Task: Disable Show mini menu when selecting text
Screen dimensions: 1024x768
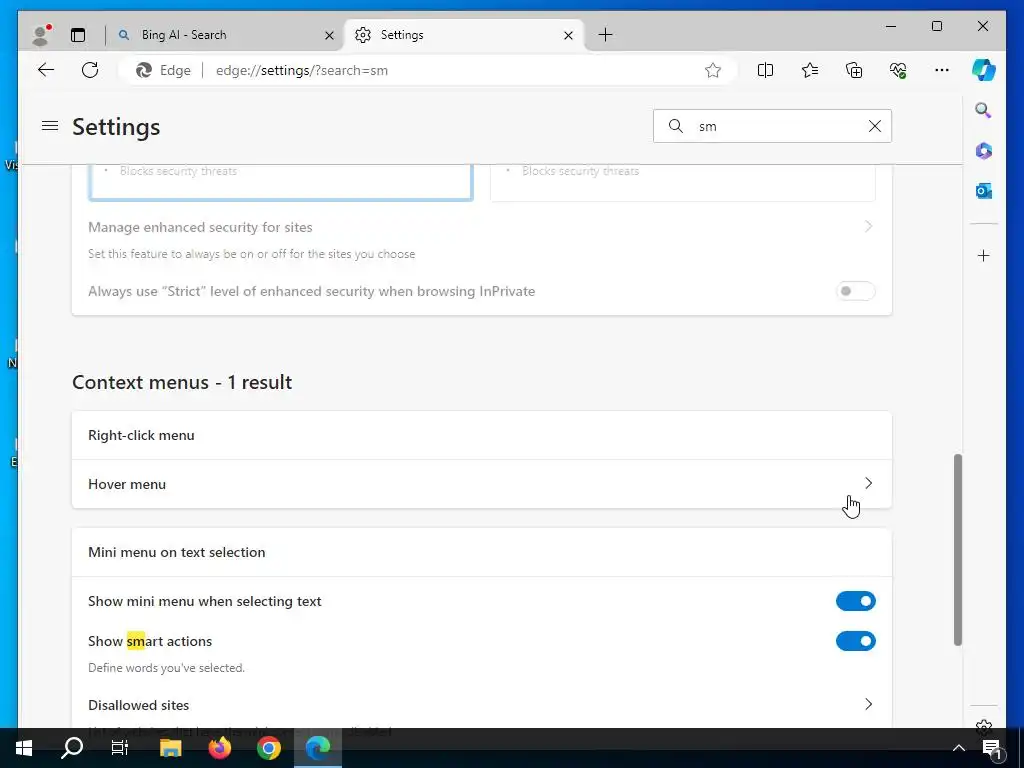Action: click(856, 601)
